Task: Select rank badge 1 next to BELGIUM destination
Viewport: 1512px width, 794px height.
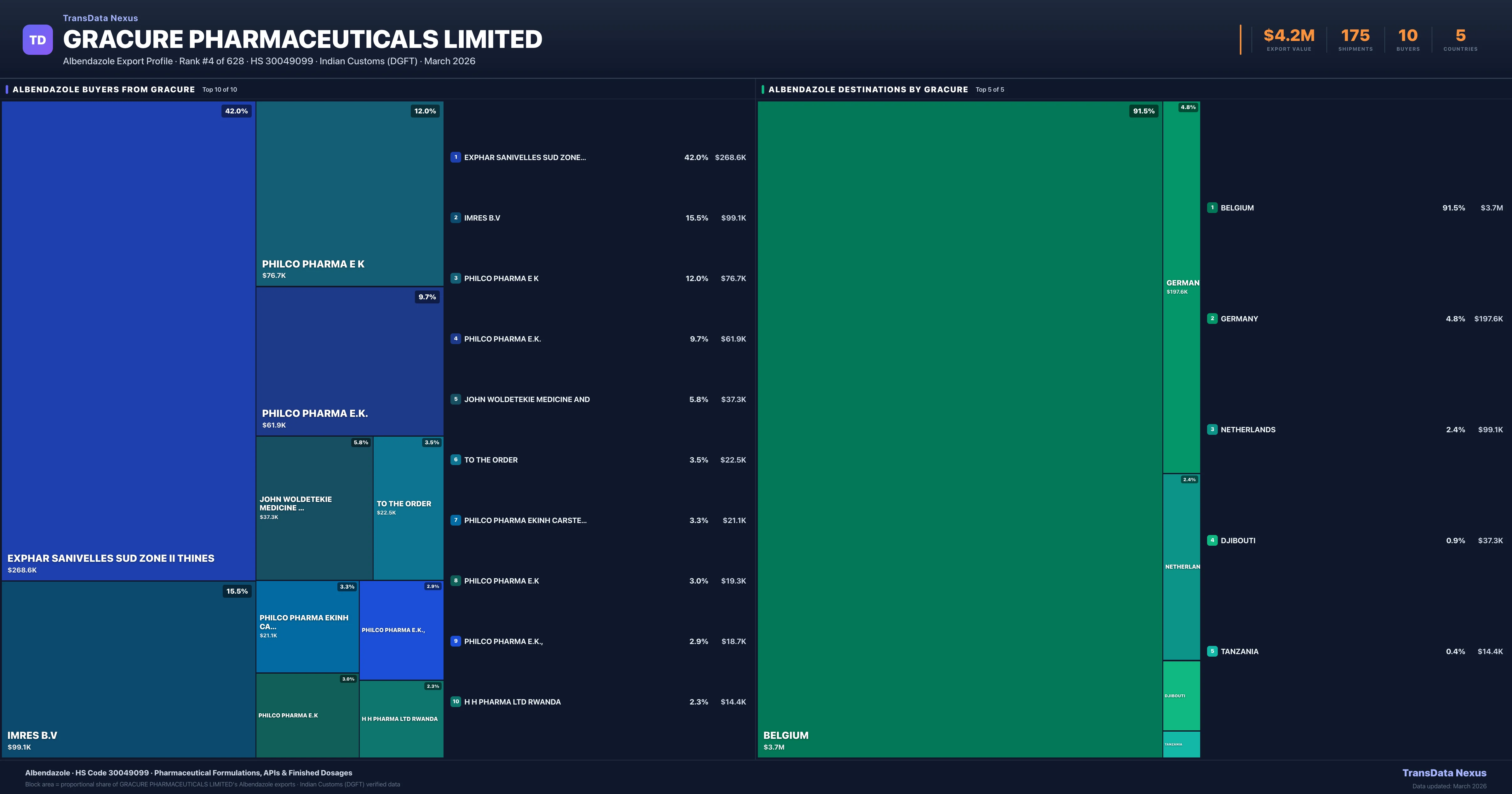Action: pyautogui.click(x=1213, y=208)
